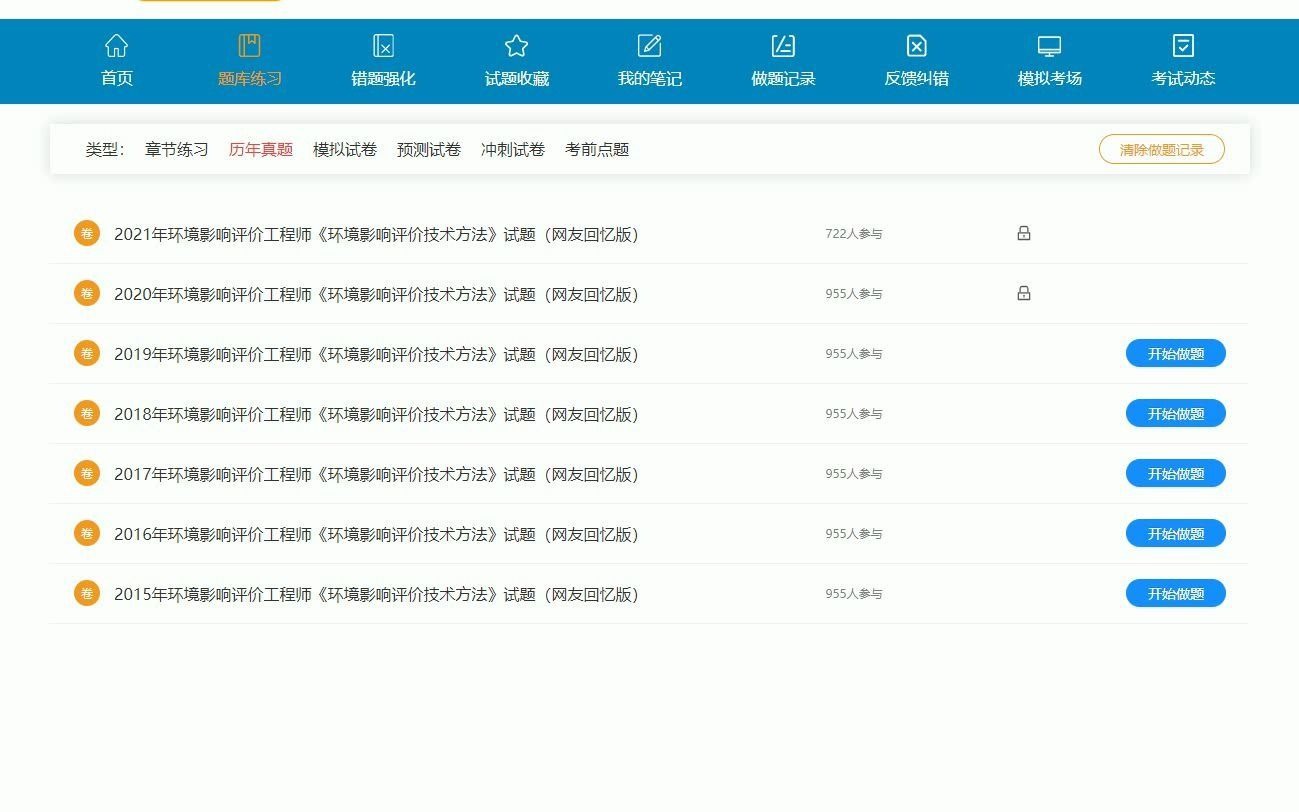Switch to 冲刺试卷 type
1299x812 pixels.
(x=513, y=150)
